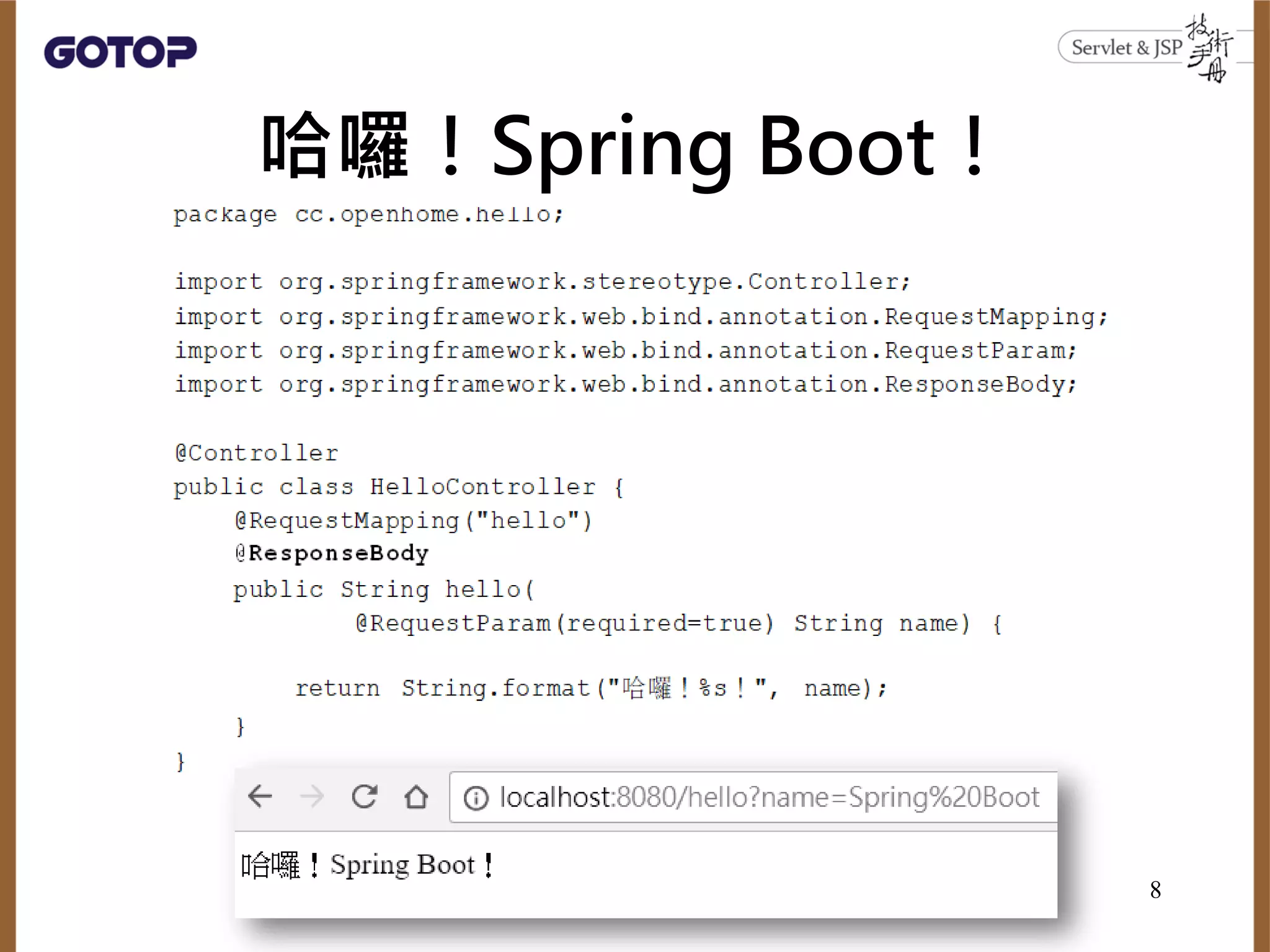Click the GOTOP logo
The image size is (1270, 952).
pos(120,51)
